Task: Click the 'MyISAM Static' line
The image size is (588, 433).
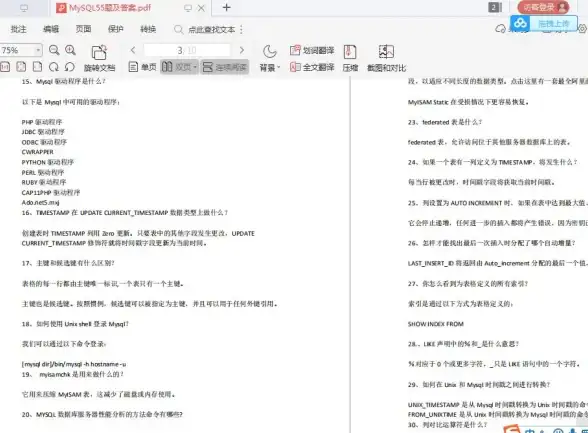Action: tap(468, 102)
